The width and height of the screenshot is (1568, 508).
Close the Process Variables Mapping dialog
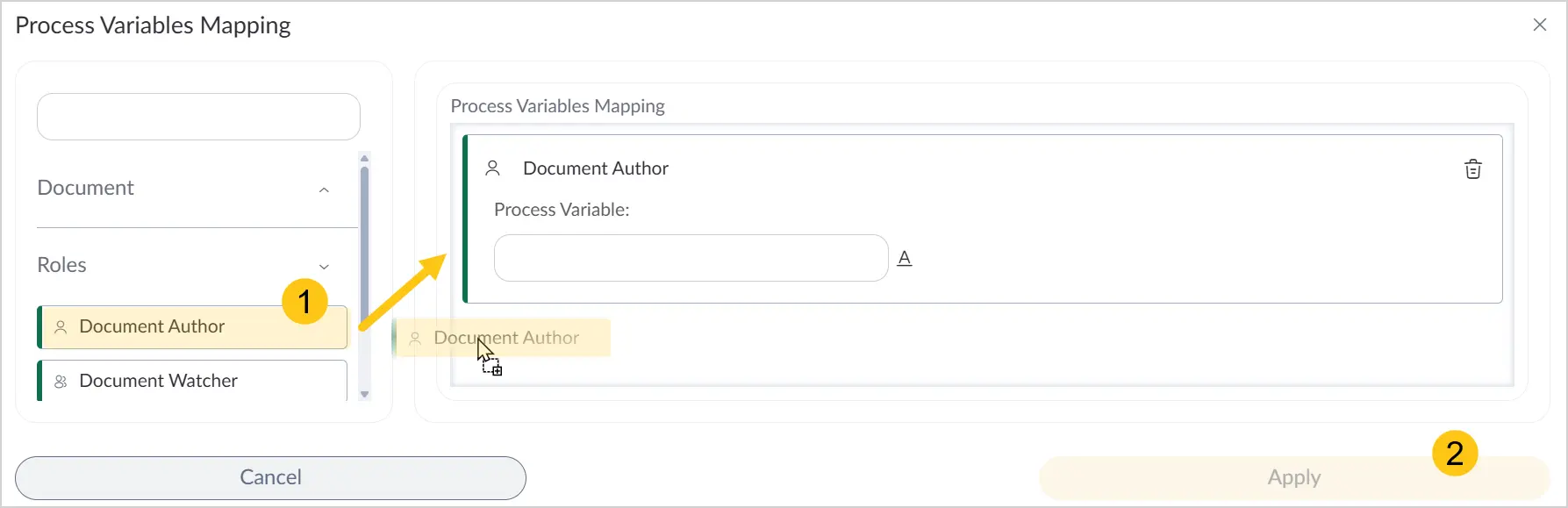(1540, 25)
